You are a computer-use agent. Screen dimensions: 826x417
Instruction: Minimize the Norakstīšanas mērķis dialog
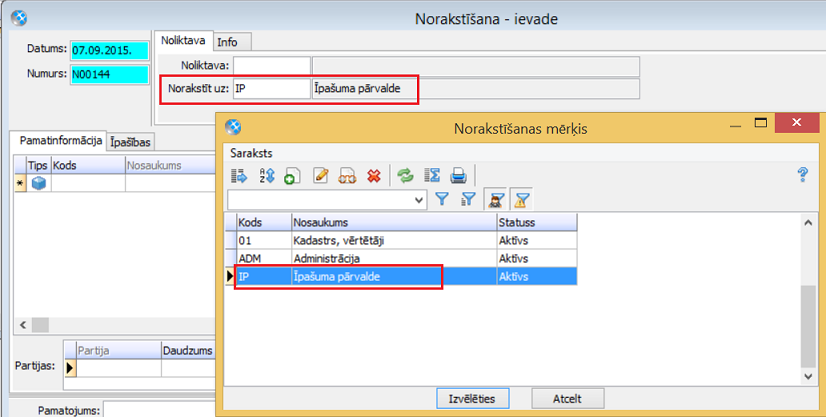click(735, 125)
